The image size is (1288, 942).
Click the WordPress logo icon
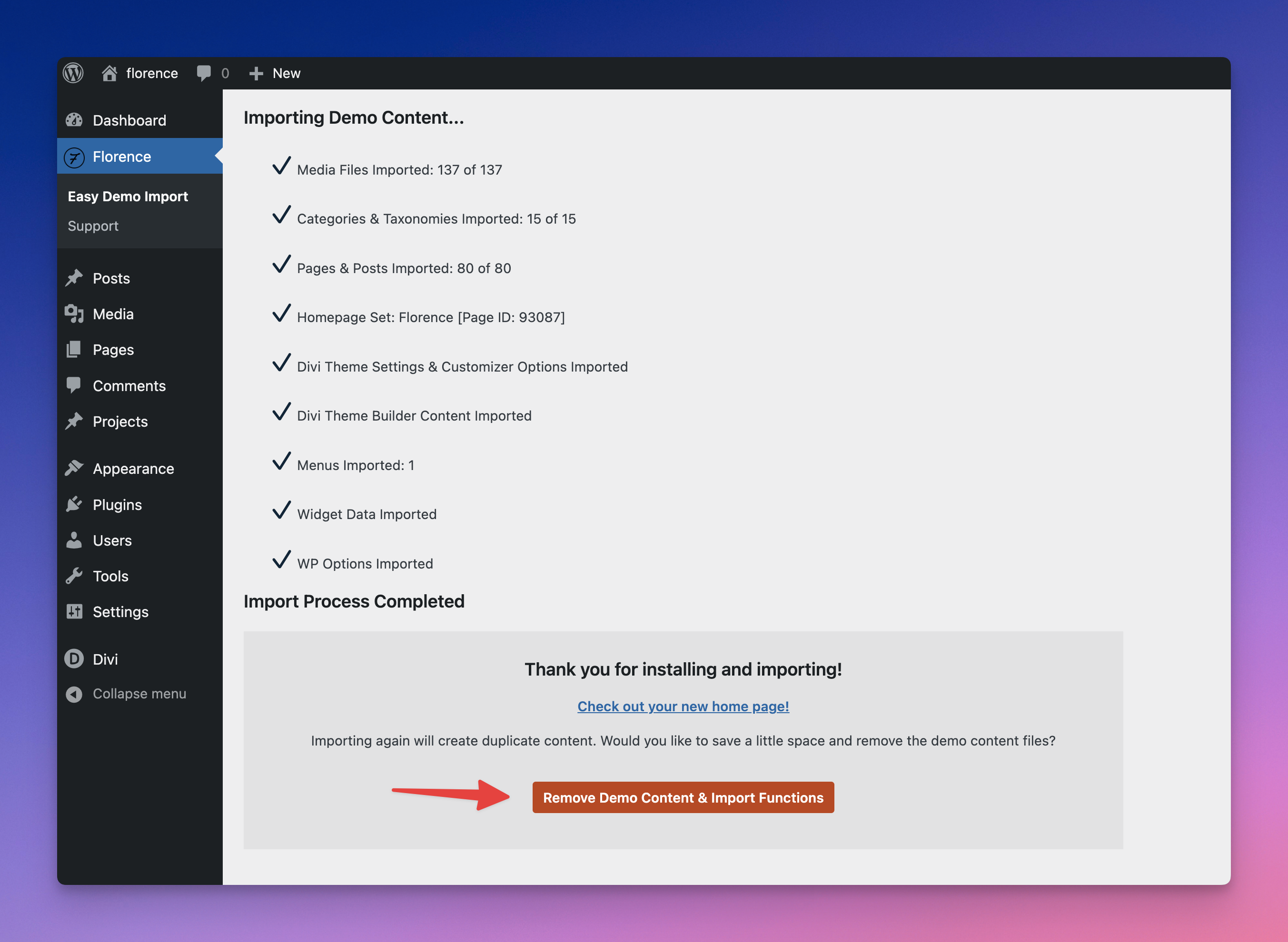(x=73, y=73)
